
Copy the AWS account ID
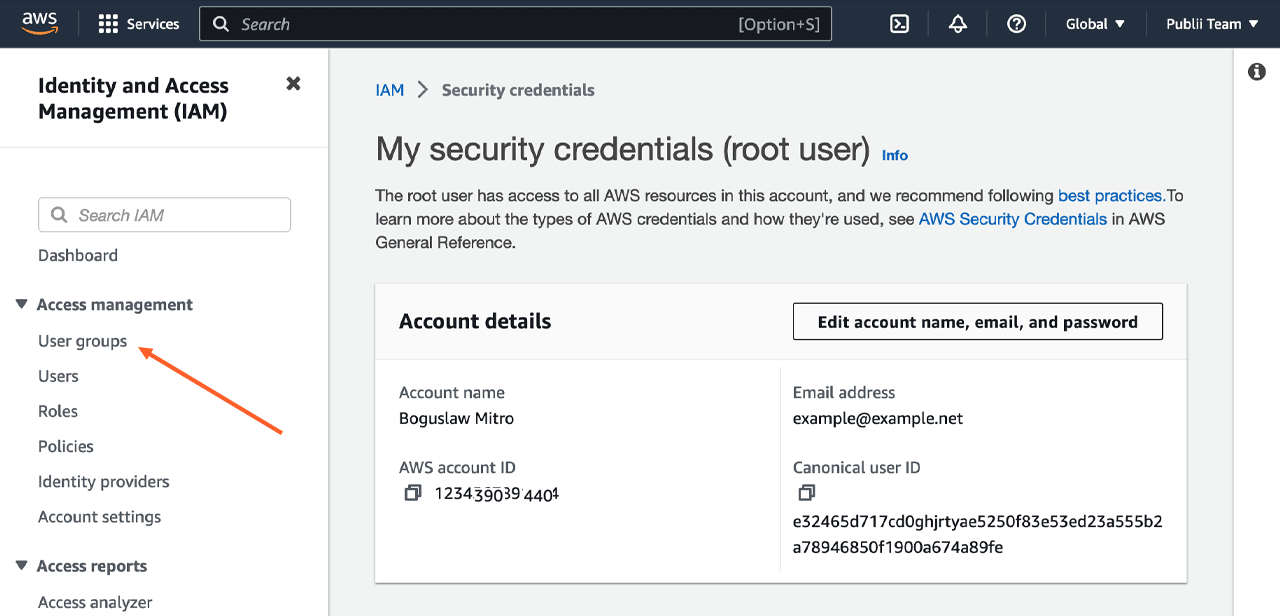(x=412, y=492)
